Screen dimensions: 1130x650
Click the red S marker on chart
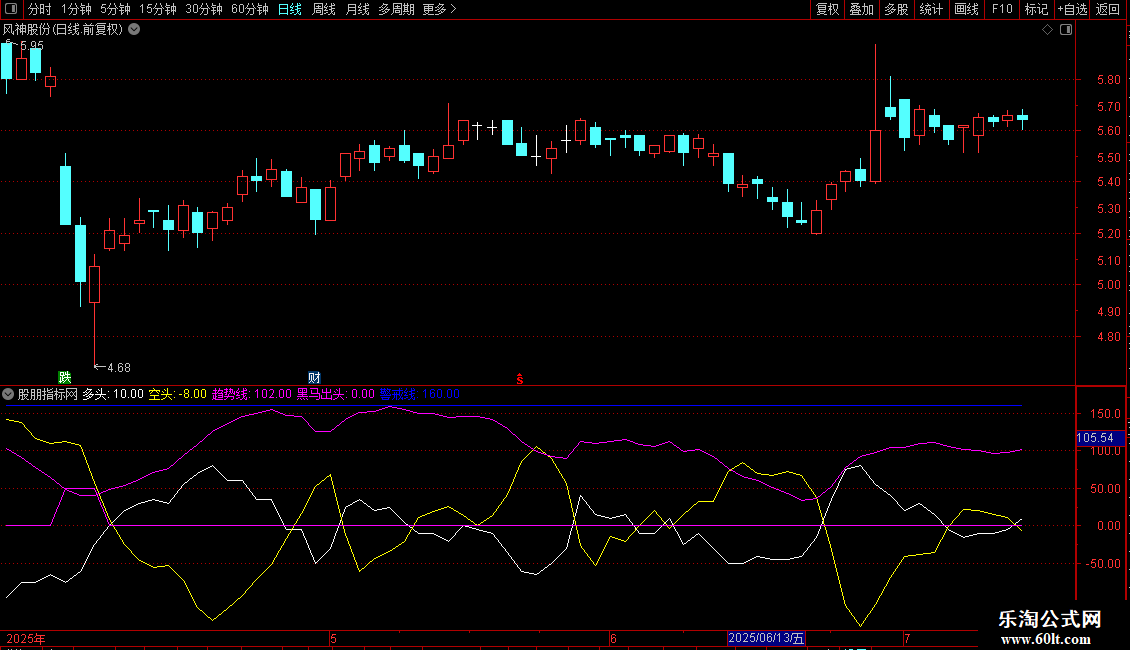click(x=520, y=379)
